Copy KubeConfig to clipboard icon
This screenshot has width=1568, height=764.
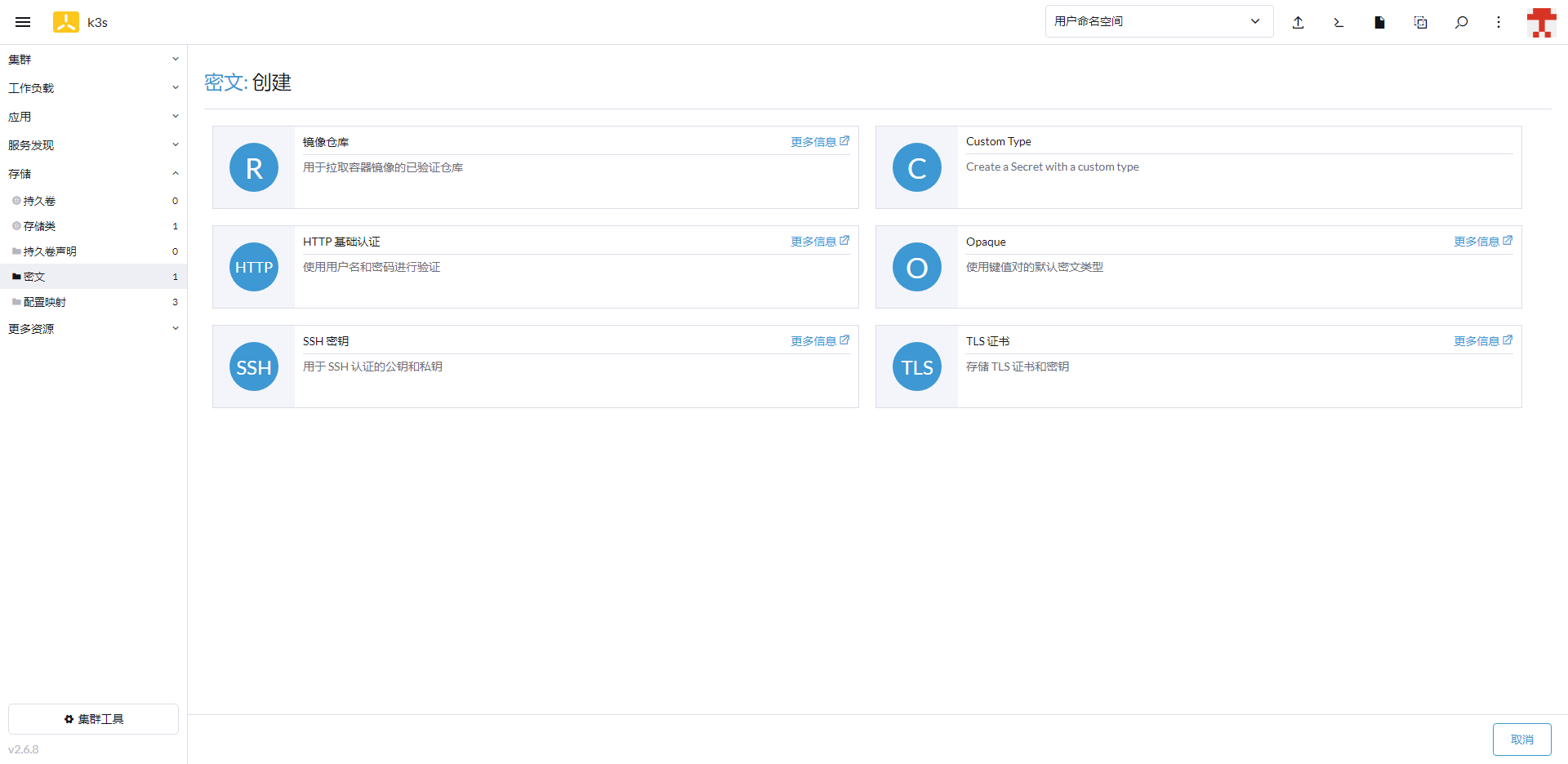click(1420, 22)
